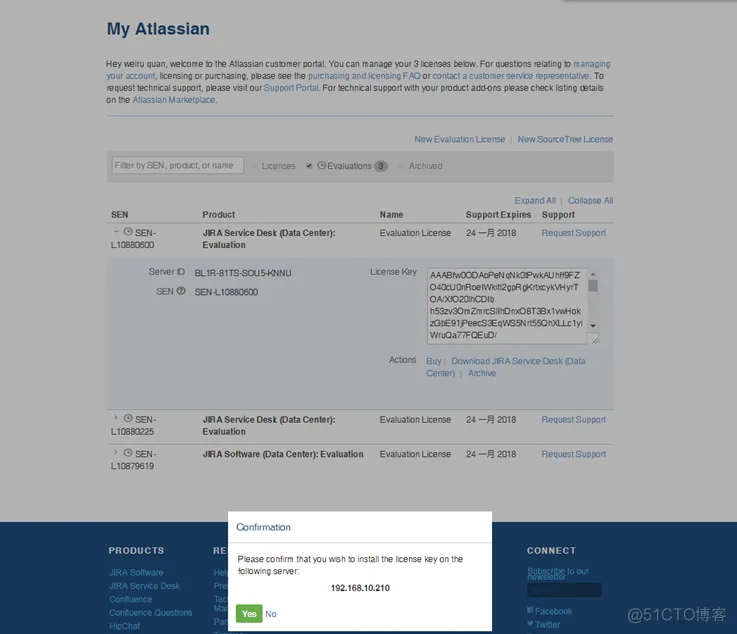Expand the SEN-L10879619 license row
737x634 pixels.
[116, 453]
